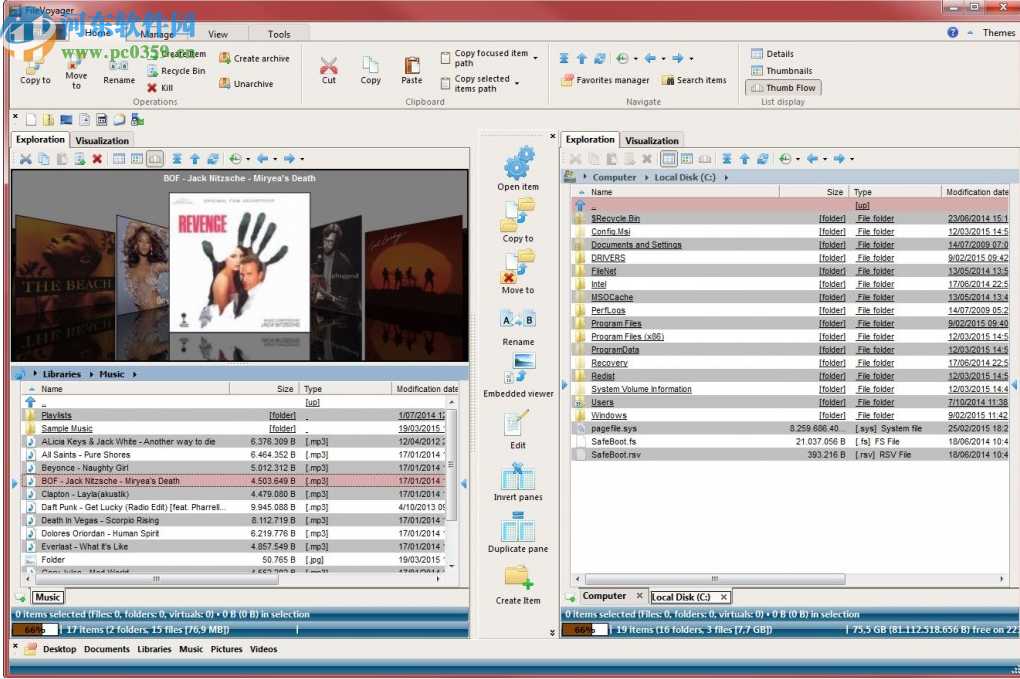This screenshot has height=679, width=1020.
Task: Click the Create archive button
Action: pos(254,58)
